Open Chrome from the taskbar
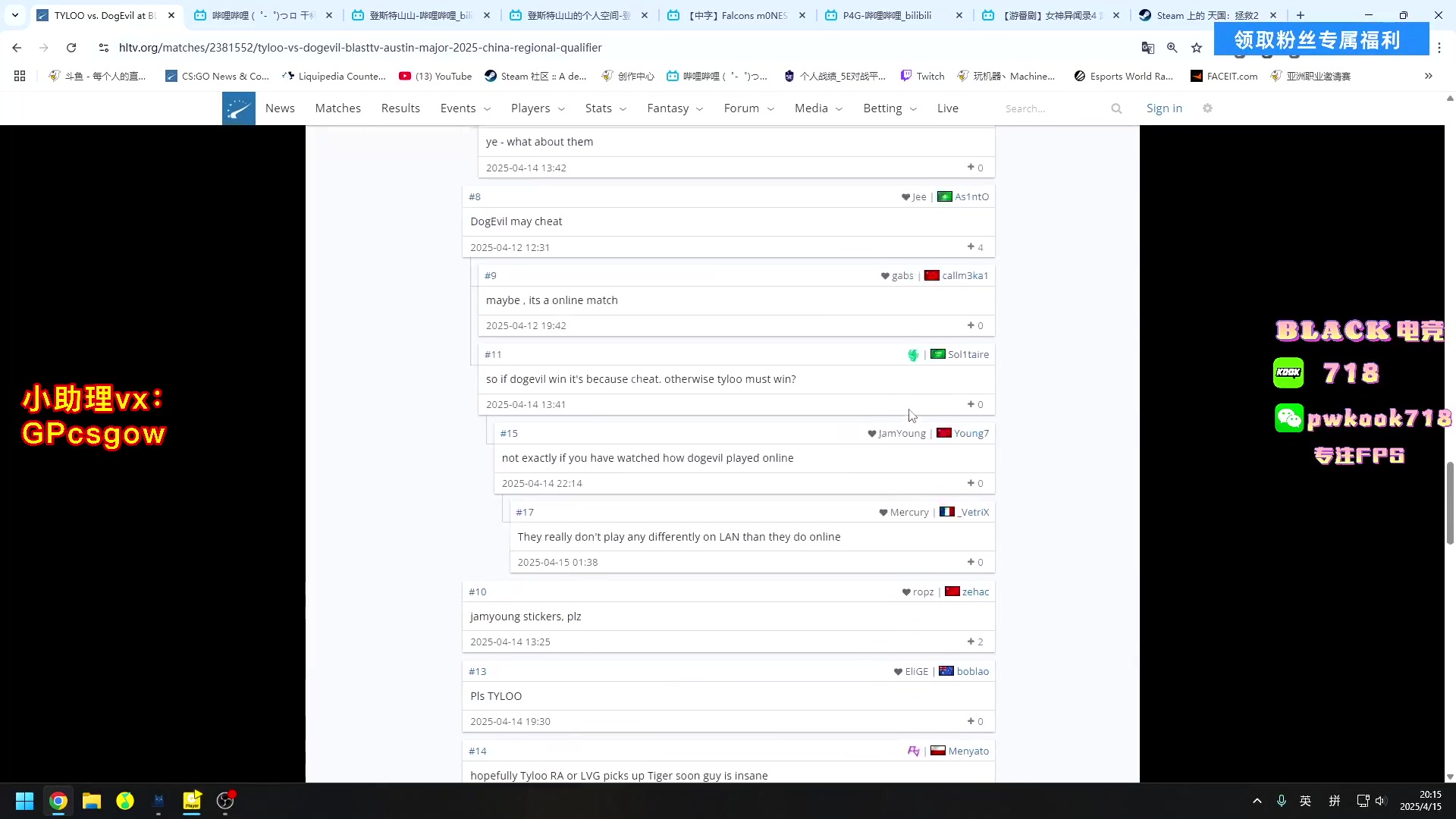The width and height of the screenshot is (1456, 819). pyautogui.click(x=58, y=801)
